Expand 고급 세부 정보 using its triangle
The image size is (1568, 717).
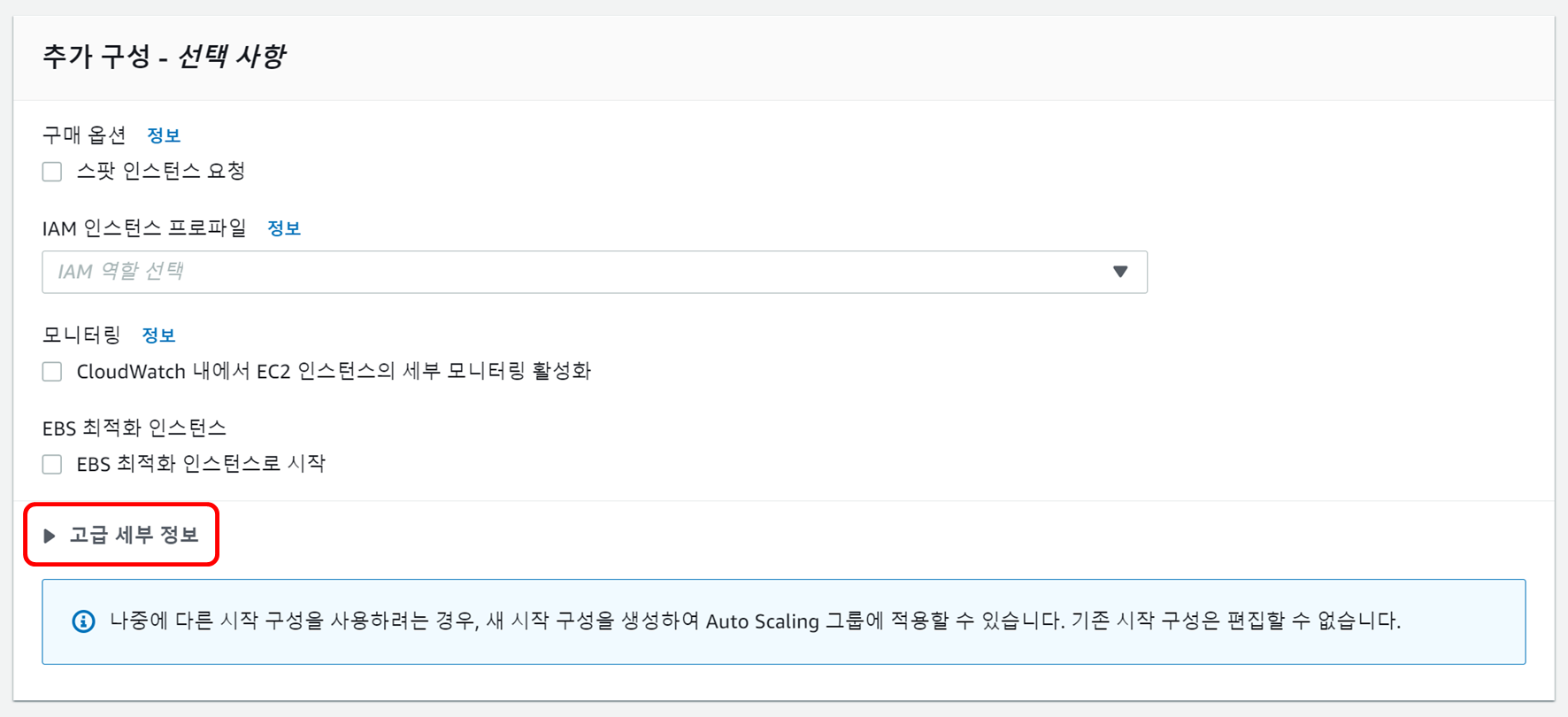tap(50, 536)
